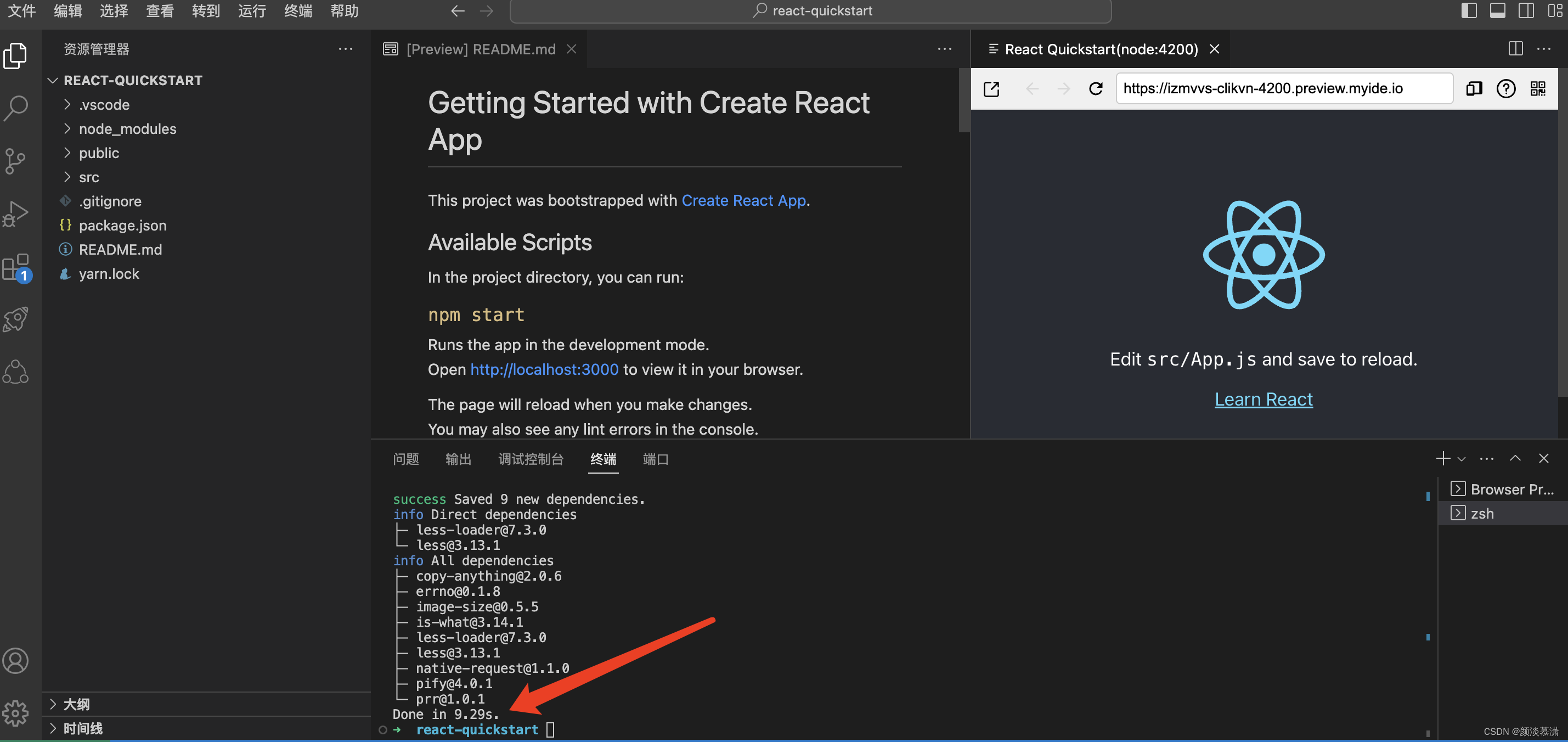Expand the node_modules folder
The width and height of the screenshot is (1568, 742).
click(127, 129)
